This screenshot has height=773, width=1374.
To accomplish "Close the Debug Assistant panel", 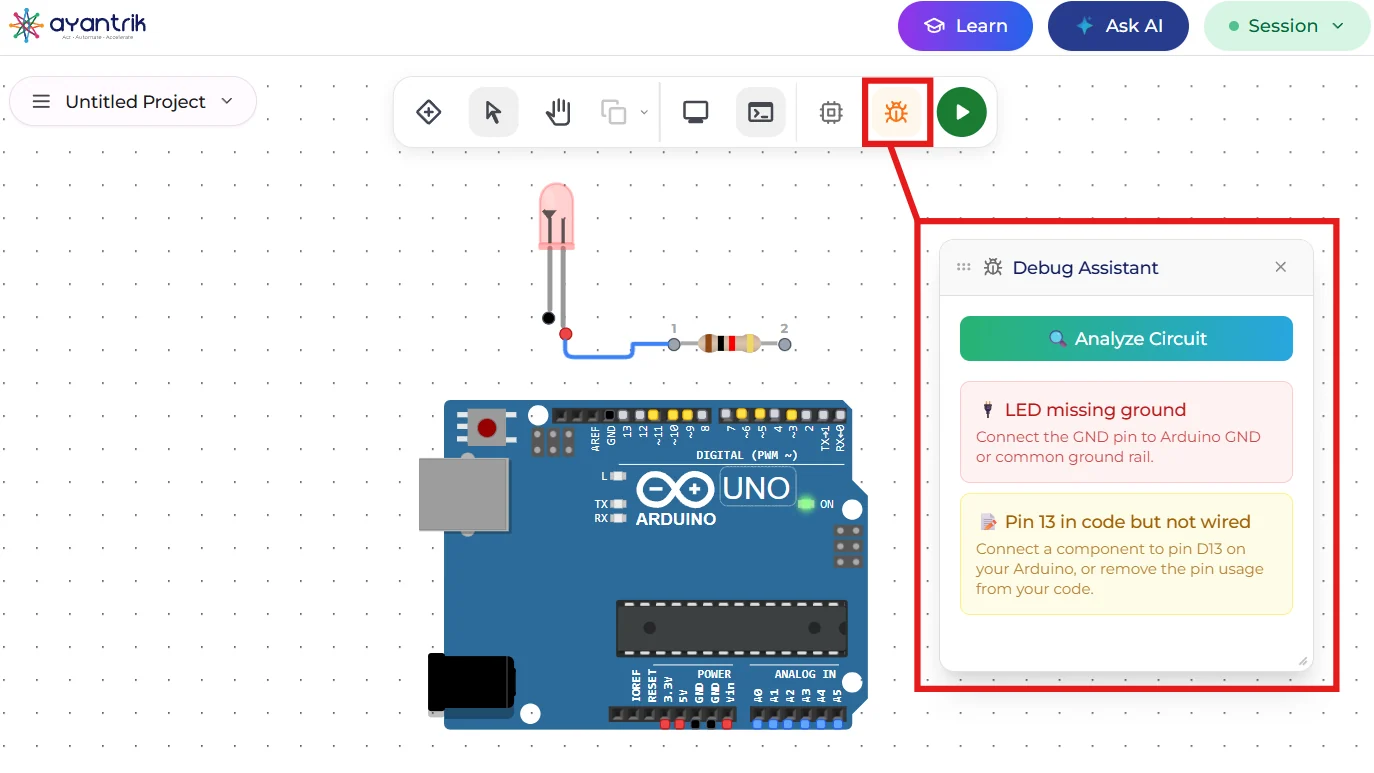I will (1281, 267).
